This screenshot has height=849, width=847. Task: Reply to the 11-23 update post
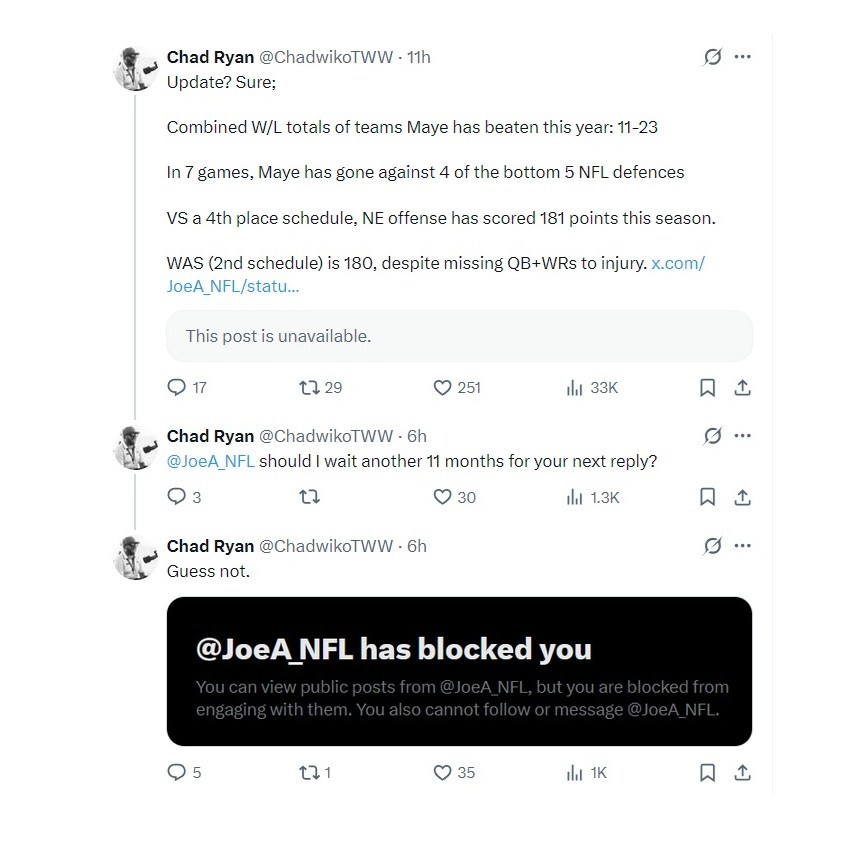pyautogui.click(x=177, y=387)
